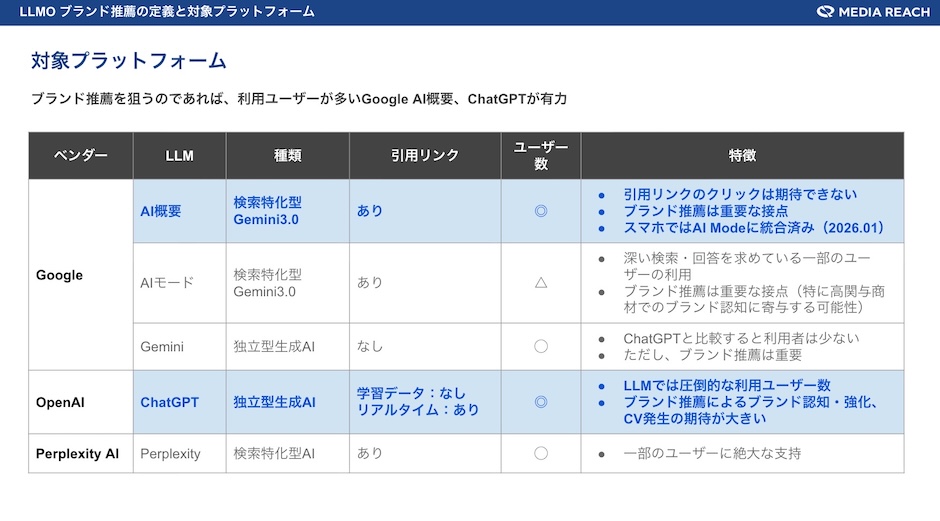Click the double-circle symbol in ChatGPT row
940x521 pixels.
[541, 402]
